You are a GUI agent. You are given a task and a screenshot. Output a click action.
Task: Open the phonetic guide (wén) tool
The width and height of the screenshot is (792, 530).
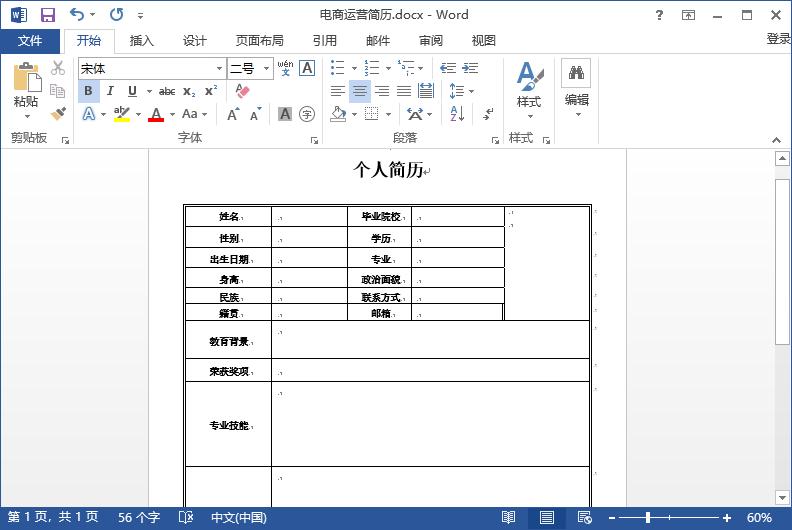pos(285,68)
